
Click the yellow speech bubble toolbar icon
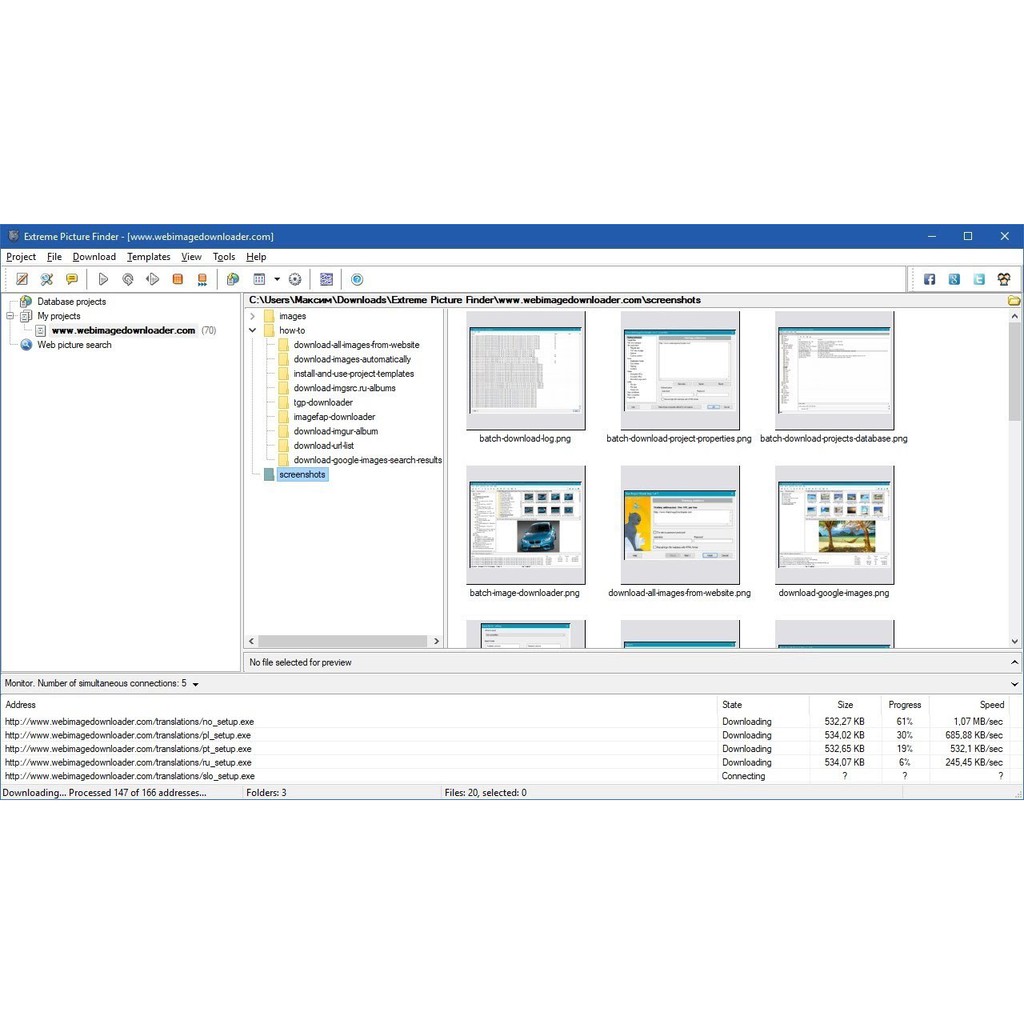[72, 280]
